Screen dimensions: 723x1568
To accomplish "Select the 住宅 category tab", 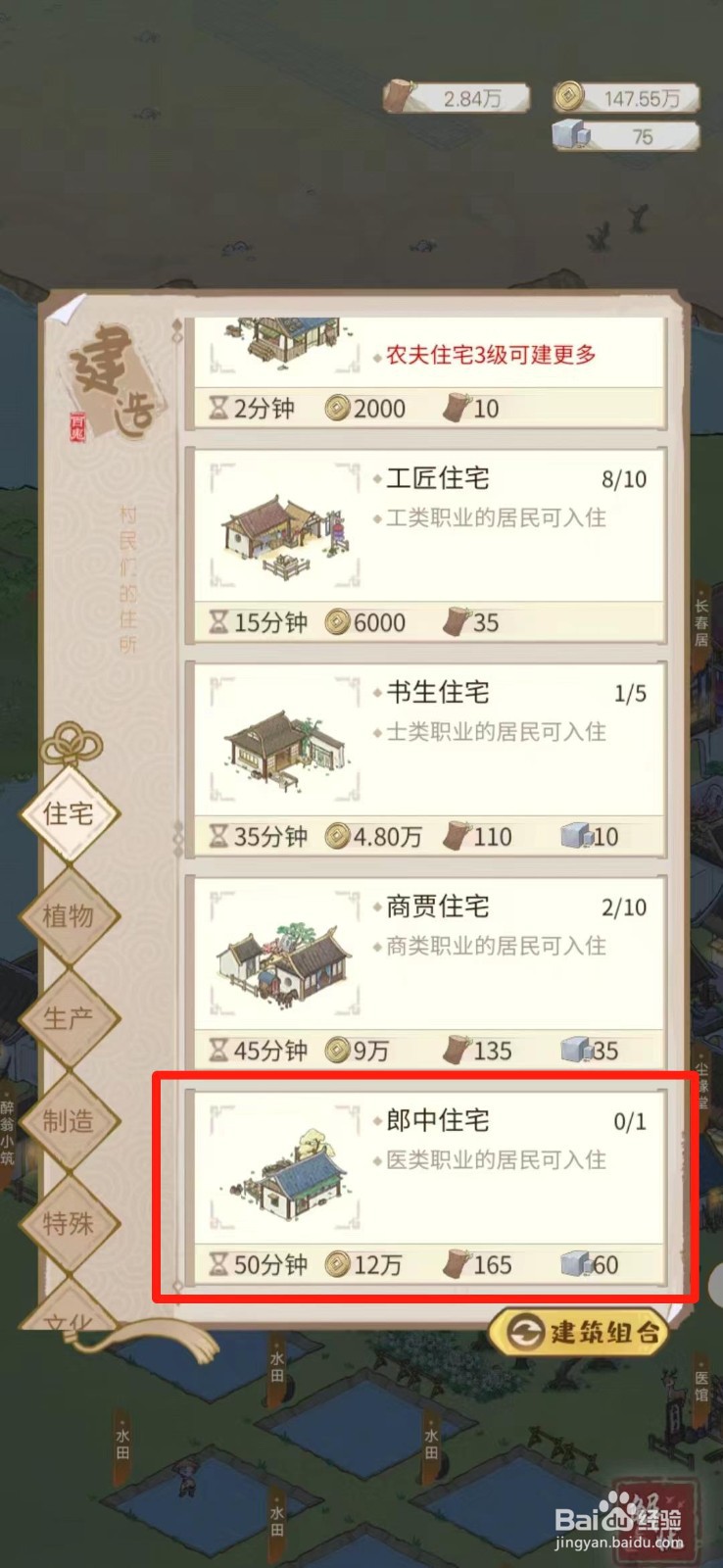I will 69,813.
